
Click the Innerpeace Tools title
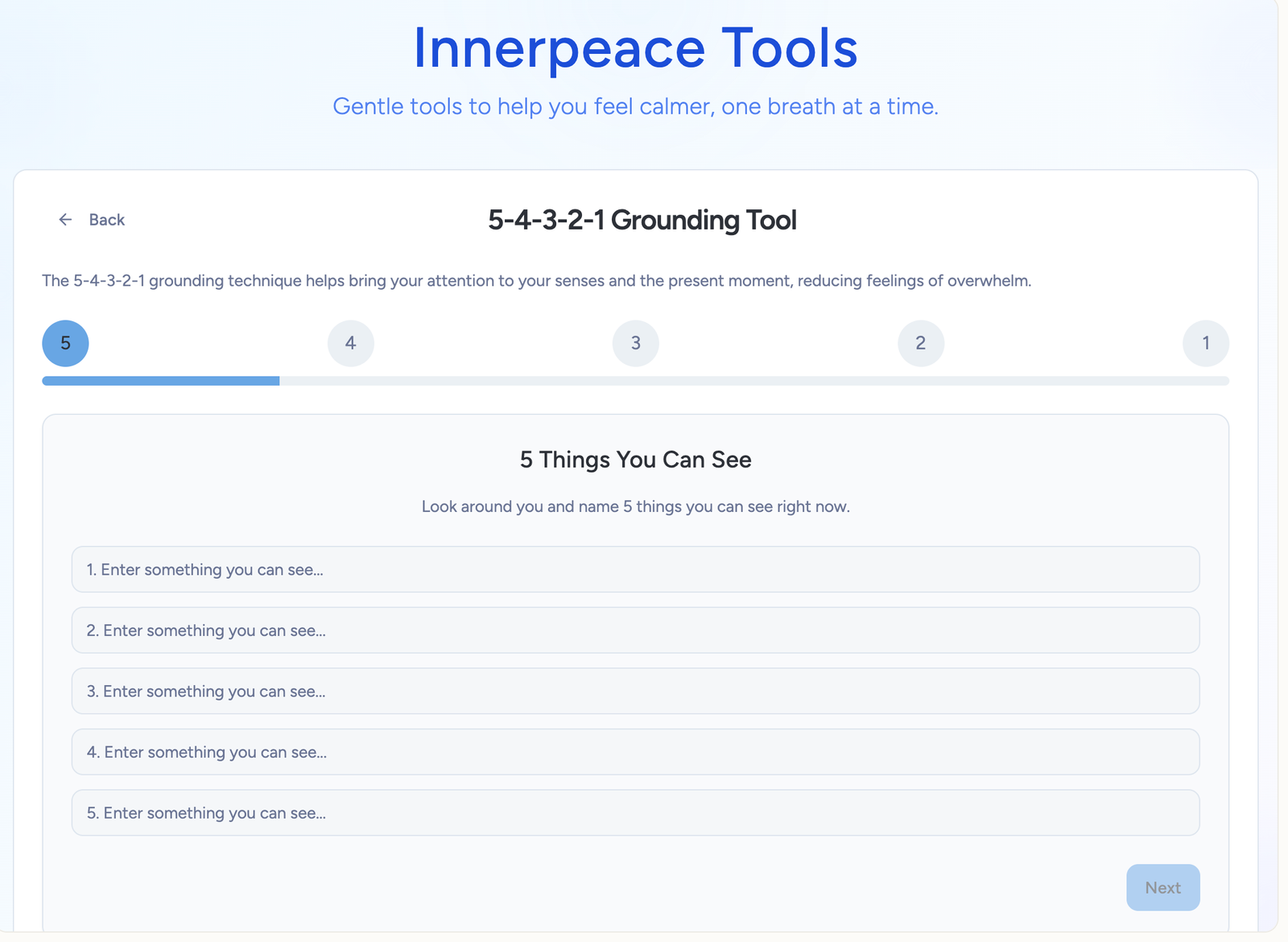pos(635,48)
